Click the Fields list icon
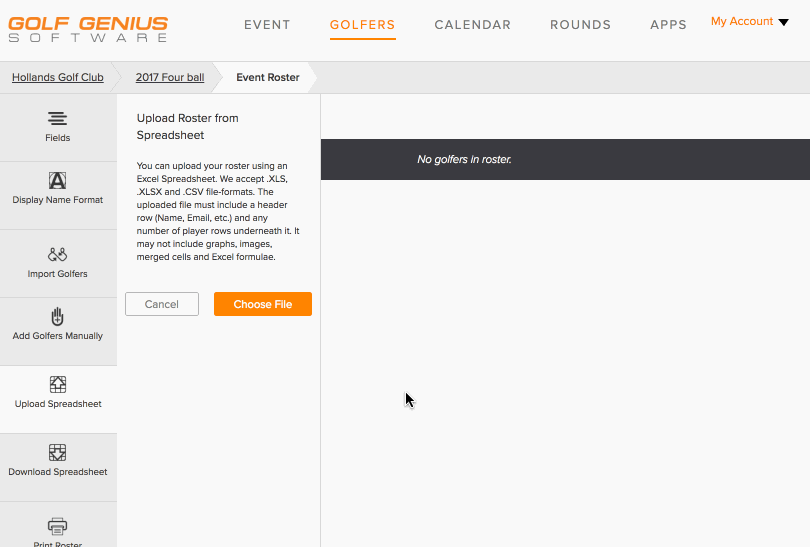Viewport: 810px width, 547px height. [x=57, y=119]
